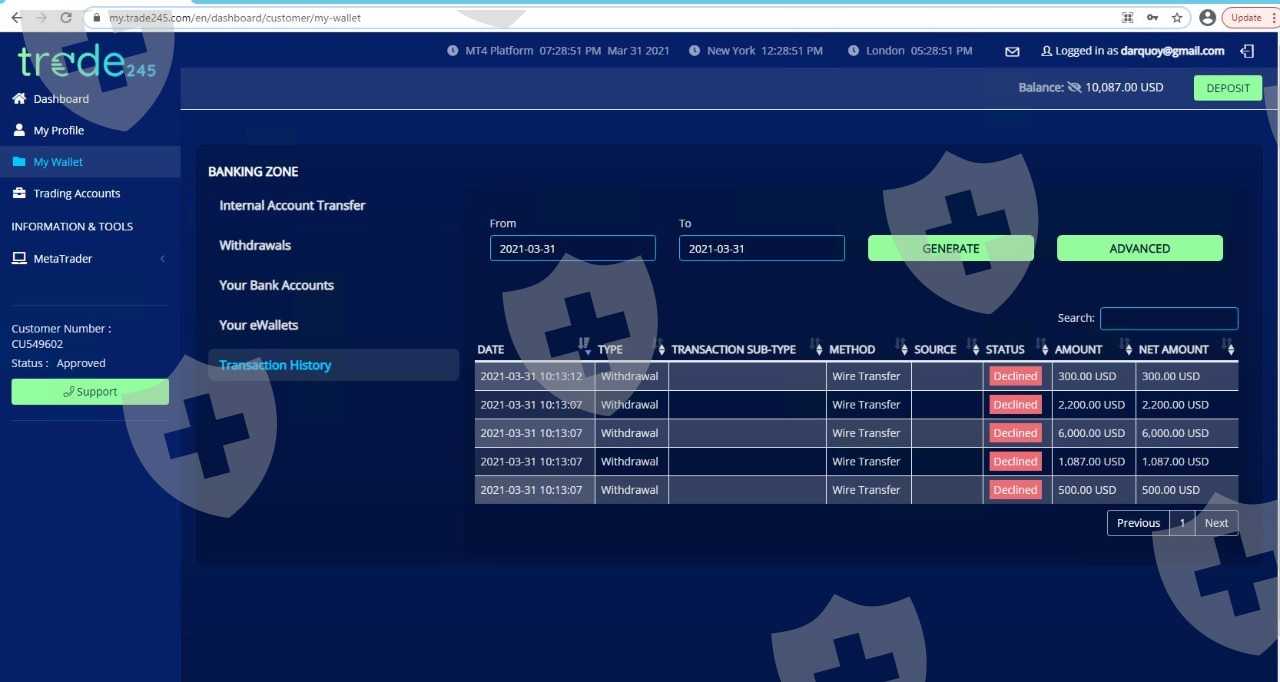Click the 2021-03-31 10:13:12 date cell
Viewport: 1280px width, 682px height.
pyautogui.click(x=534, y=376)
